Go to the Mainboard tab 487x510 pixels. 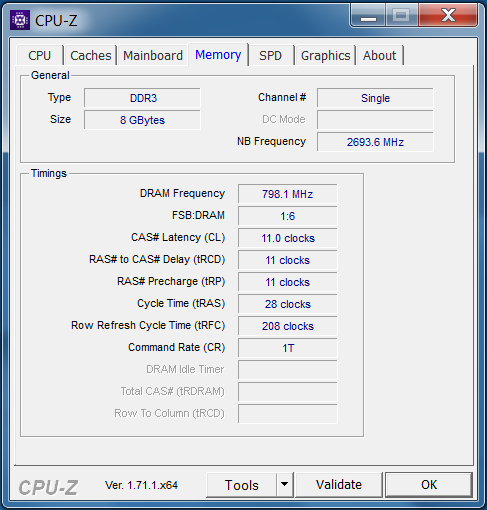153,55
